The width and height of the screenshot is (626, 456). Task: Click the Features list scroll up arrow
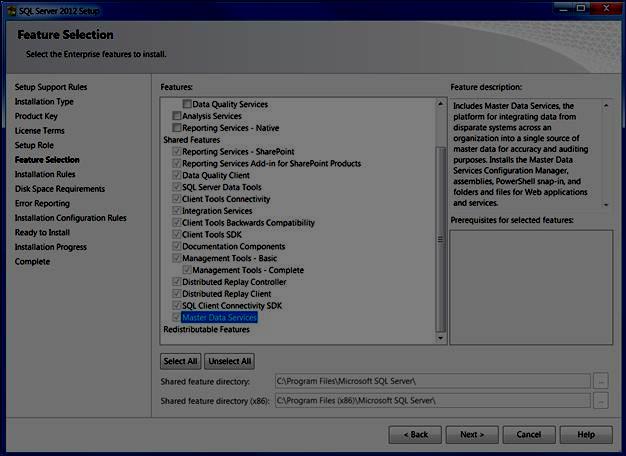(x=440, y=104)
